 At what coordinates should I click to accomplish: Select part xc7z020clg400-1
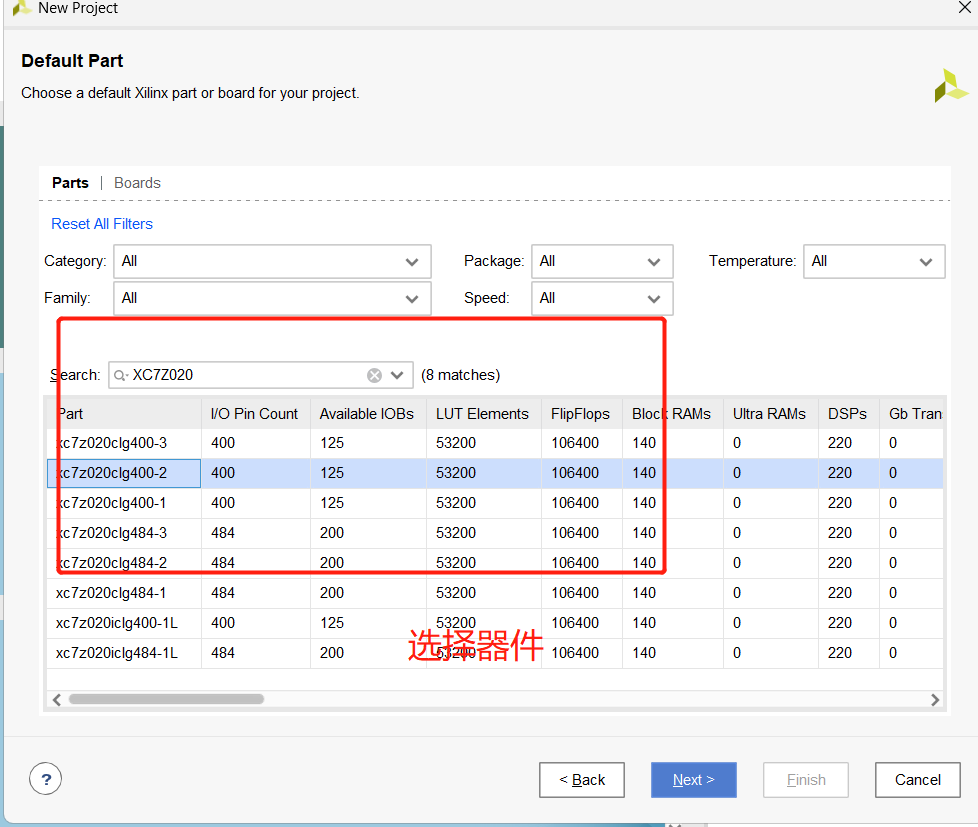495,503
